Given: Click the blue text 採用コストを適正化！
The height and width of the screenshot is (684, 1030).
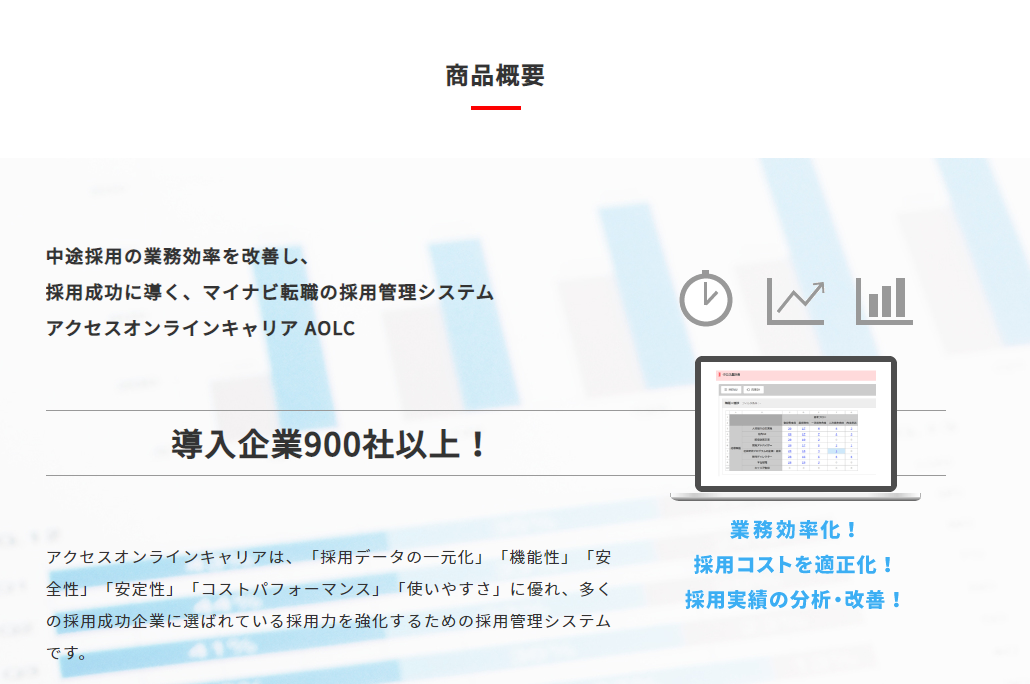Looking at the screenshot, I should coord(795,564).
